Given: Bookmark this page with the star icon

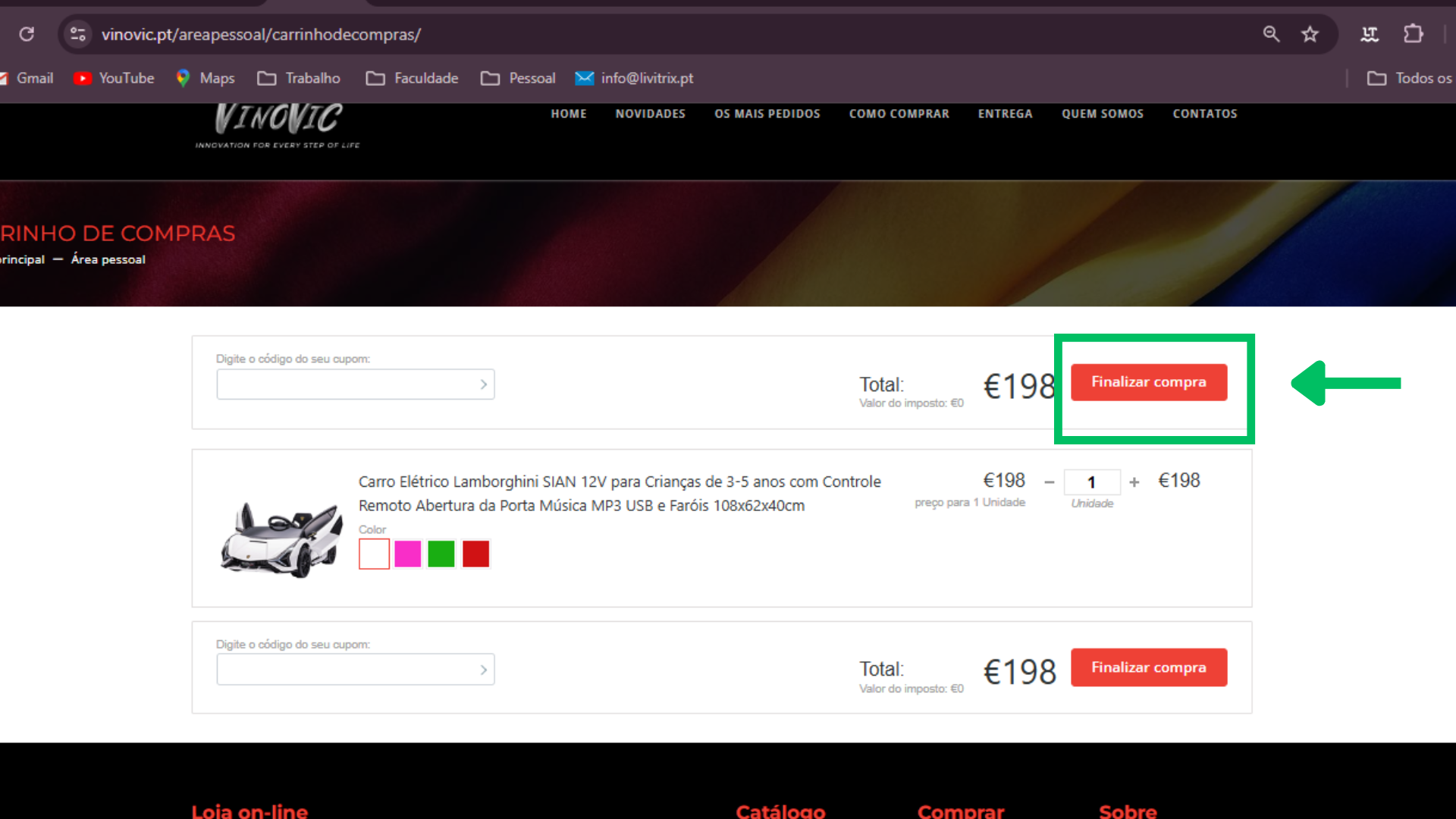Looking at the screenshot, I should tap(1310, 34).
